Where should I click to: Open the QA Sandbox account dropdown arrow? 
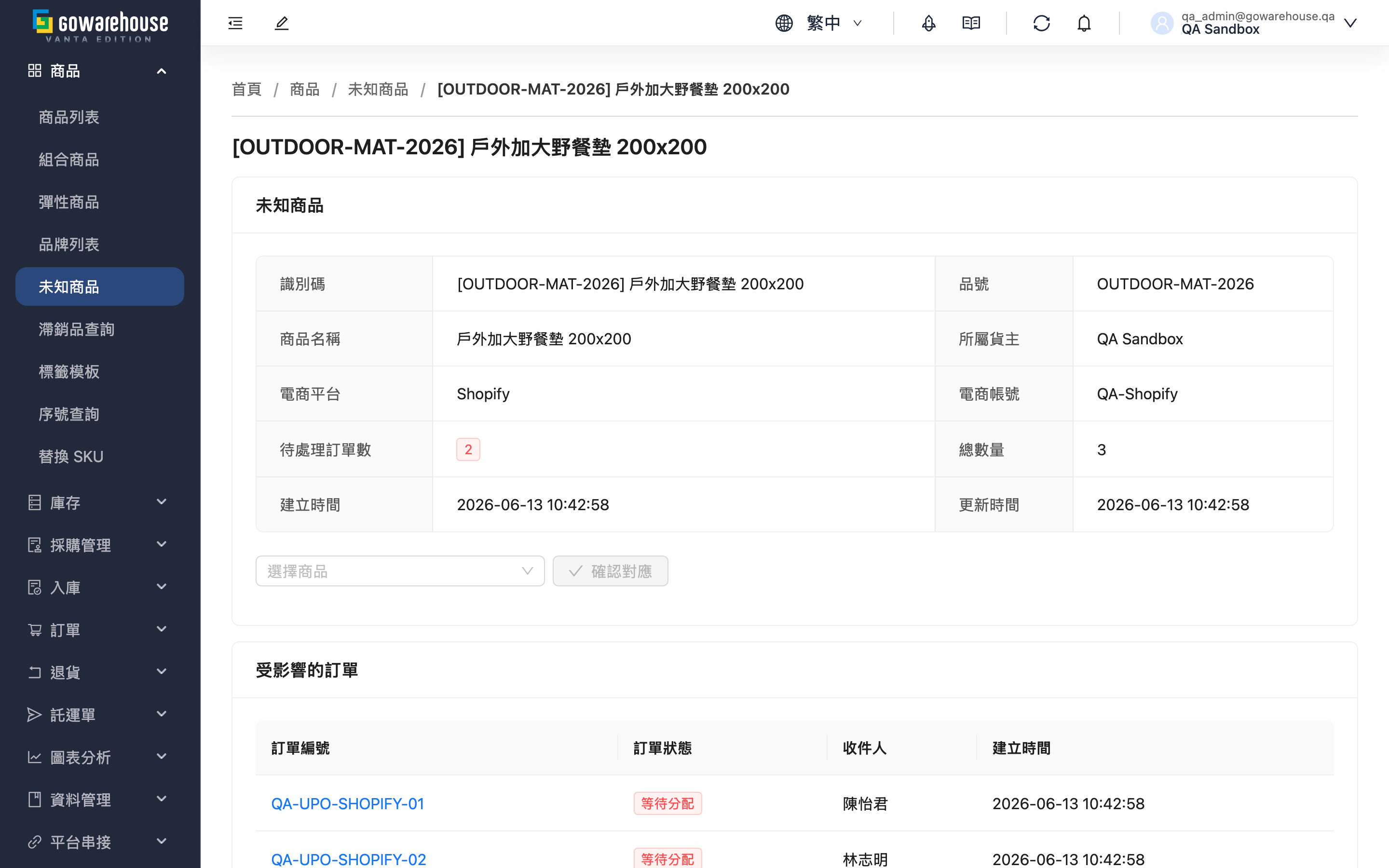1350,23
